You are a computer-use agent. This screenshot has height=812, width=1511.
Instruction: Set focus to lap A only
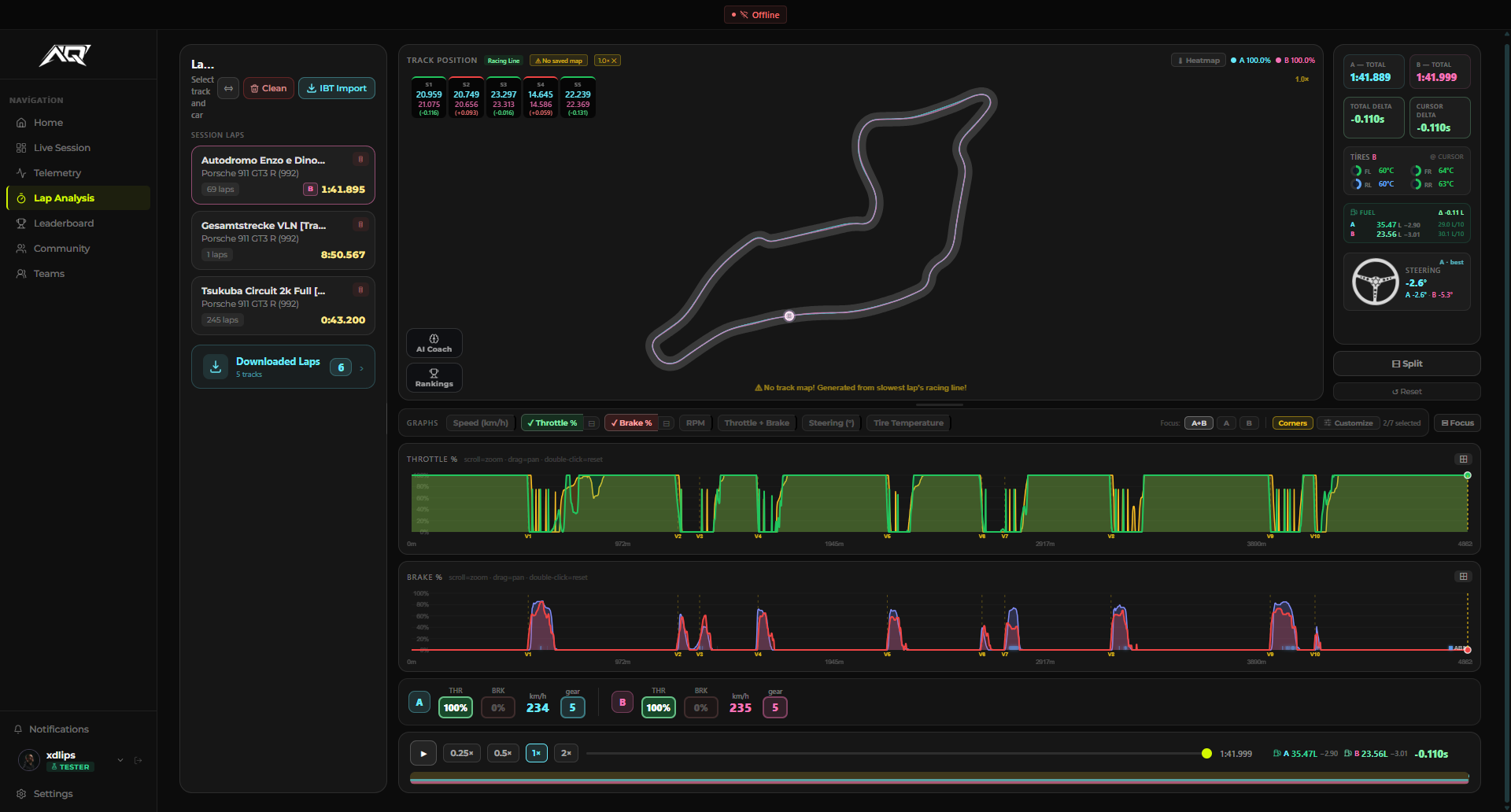coord(1226,423)
